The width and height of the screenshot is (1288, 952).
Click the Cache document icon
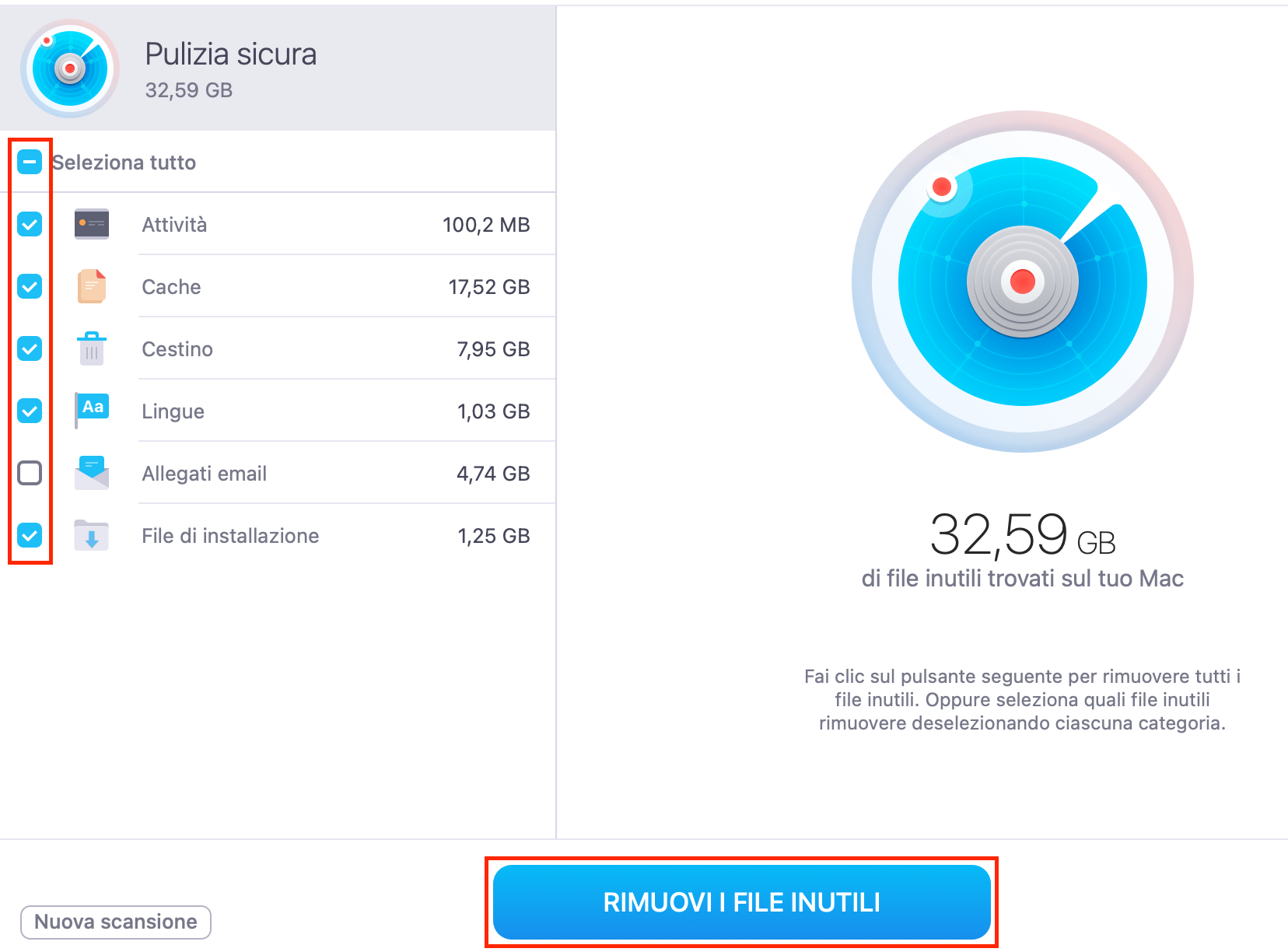point(91,286)
